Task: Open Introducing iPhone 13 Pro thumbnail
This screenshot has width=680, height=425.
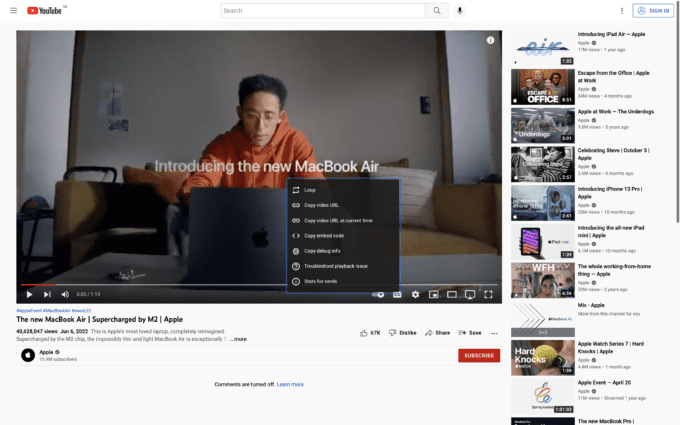Action: click(x=543, y=203)
